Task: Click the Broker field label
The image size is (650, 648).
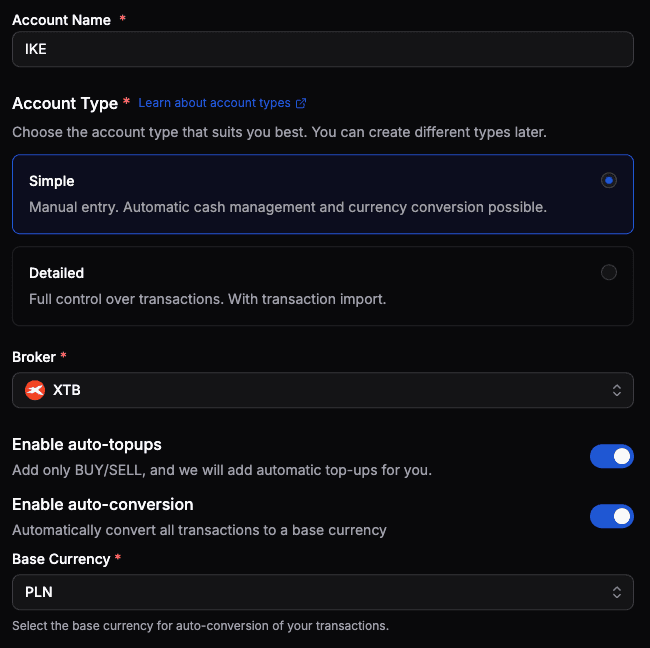Action: click(x=34, y=357)
